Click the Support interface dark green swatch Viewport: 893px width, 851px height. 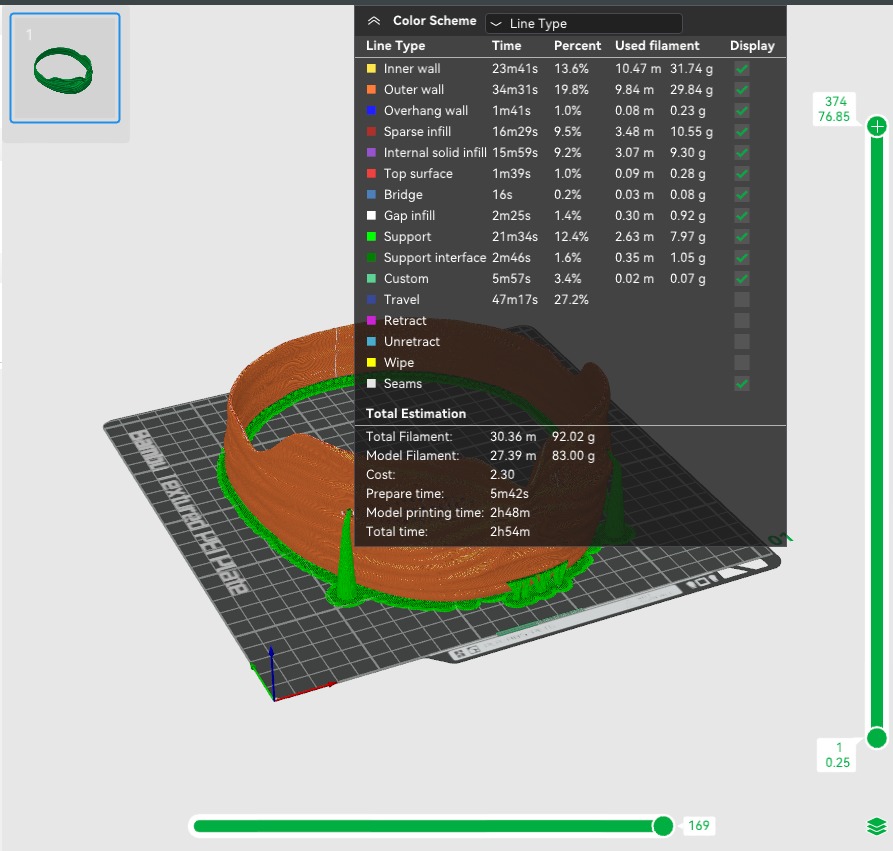[371, 257]
